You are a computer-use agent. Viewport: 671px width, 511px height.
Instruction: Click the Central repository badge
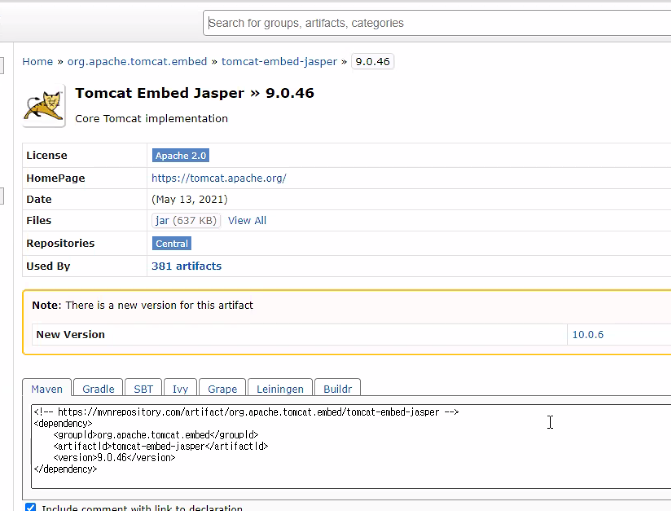(x=171, y=244)
